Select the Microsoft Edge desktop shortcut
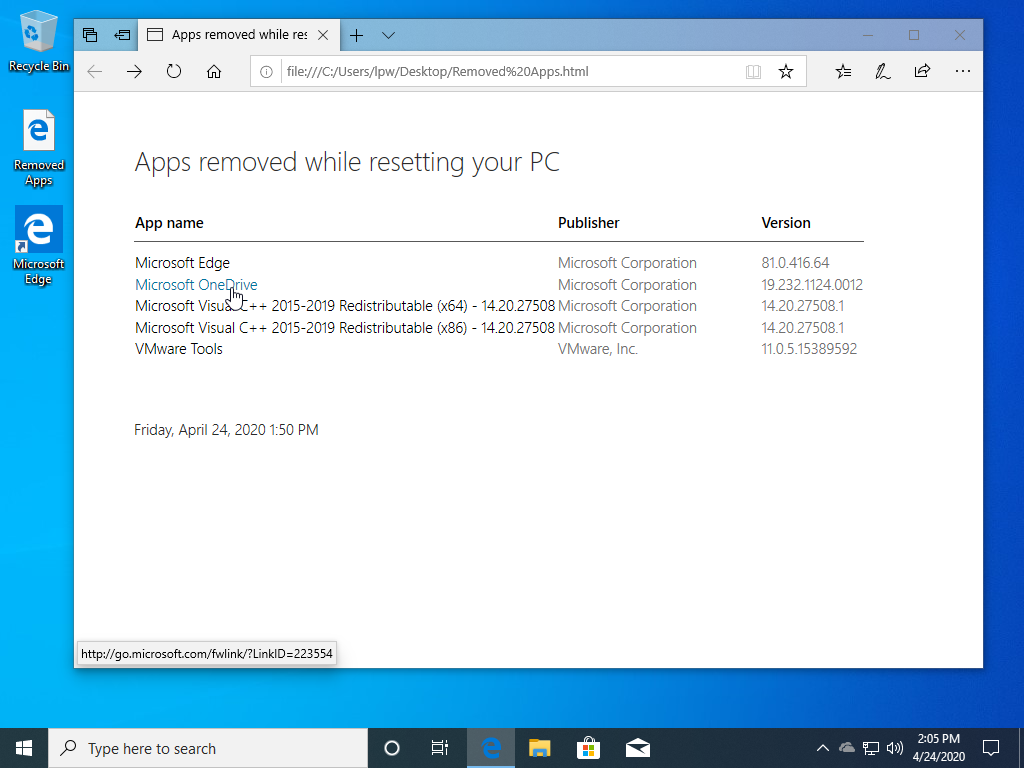This screenshot has width=1024, height=768. [x=39, y=246]
